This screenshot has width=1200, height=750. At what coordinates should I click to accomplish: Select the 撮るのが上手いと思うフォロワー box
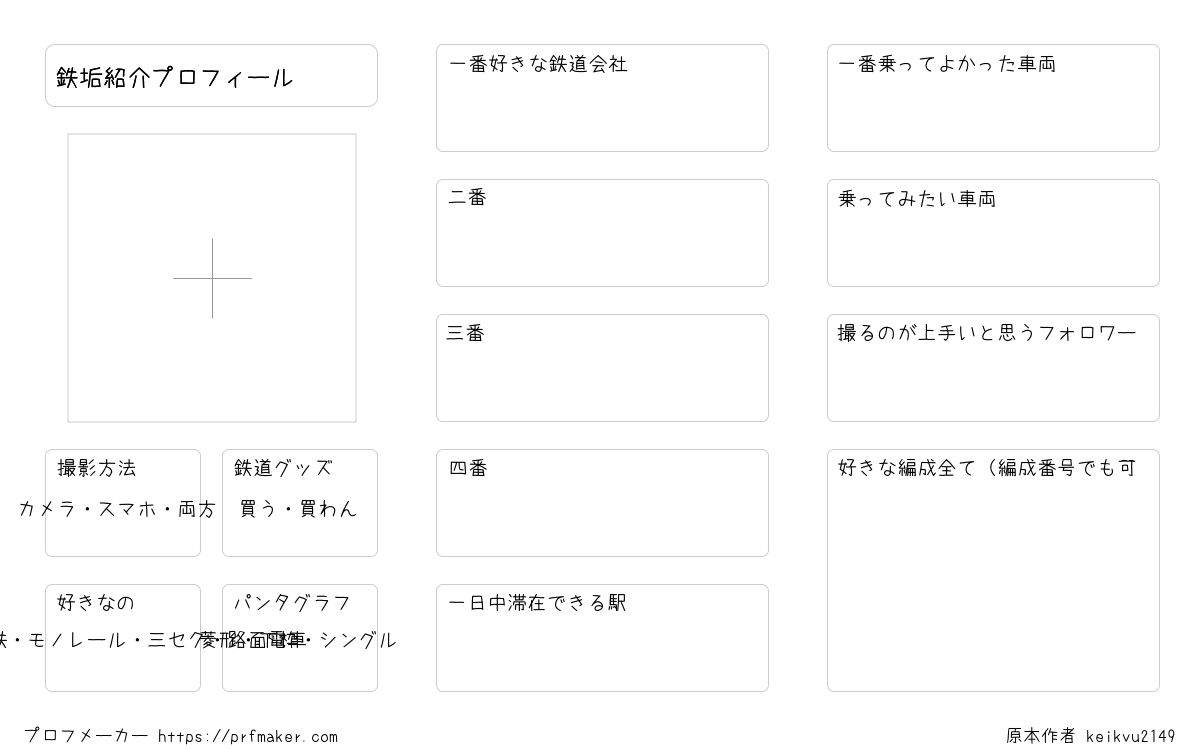click(x=993, y=368)
